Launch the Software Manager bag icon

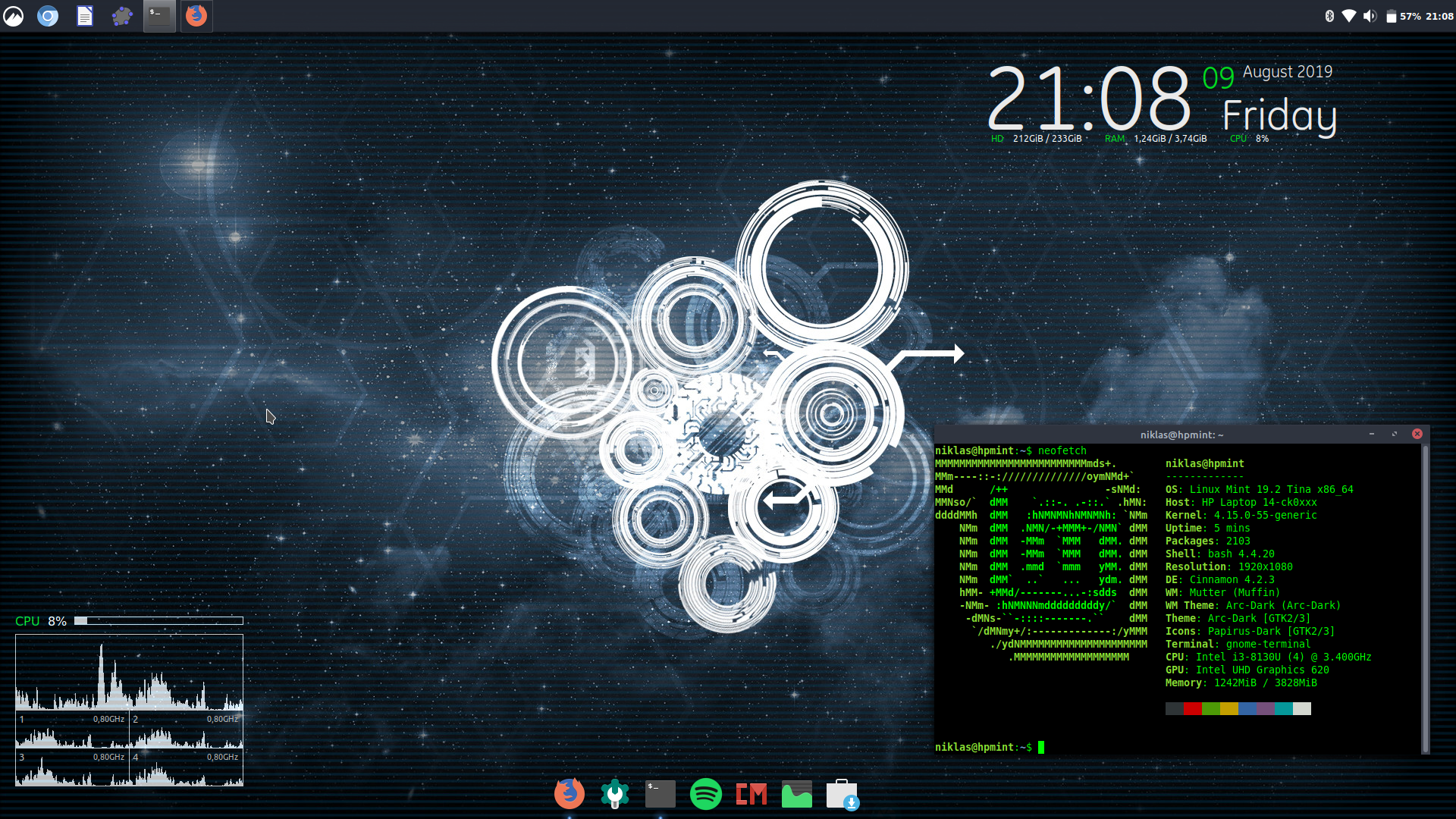[842, 793]
